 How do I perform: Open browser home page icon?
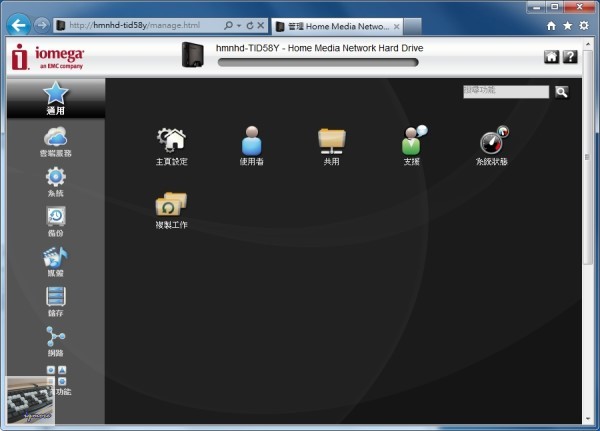(x=551, y=26)
